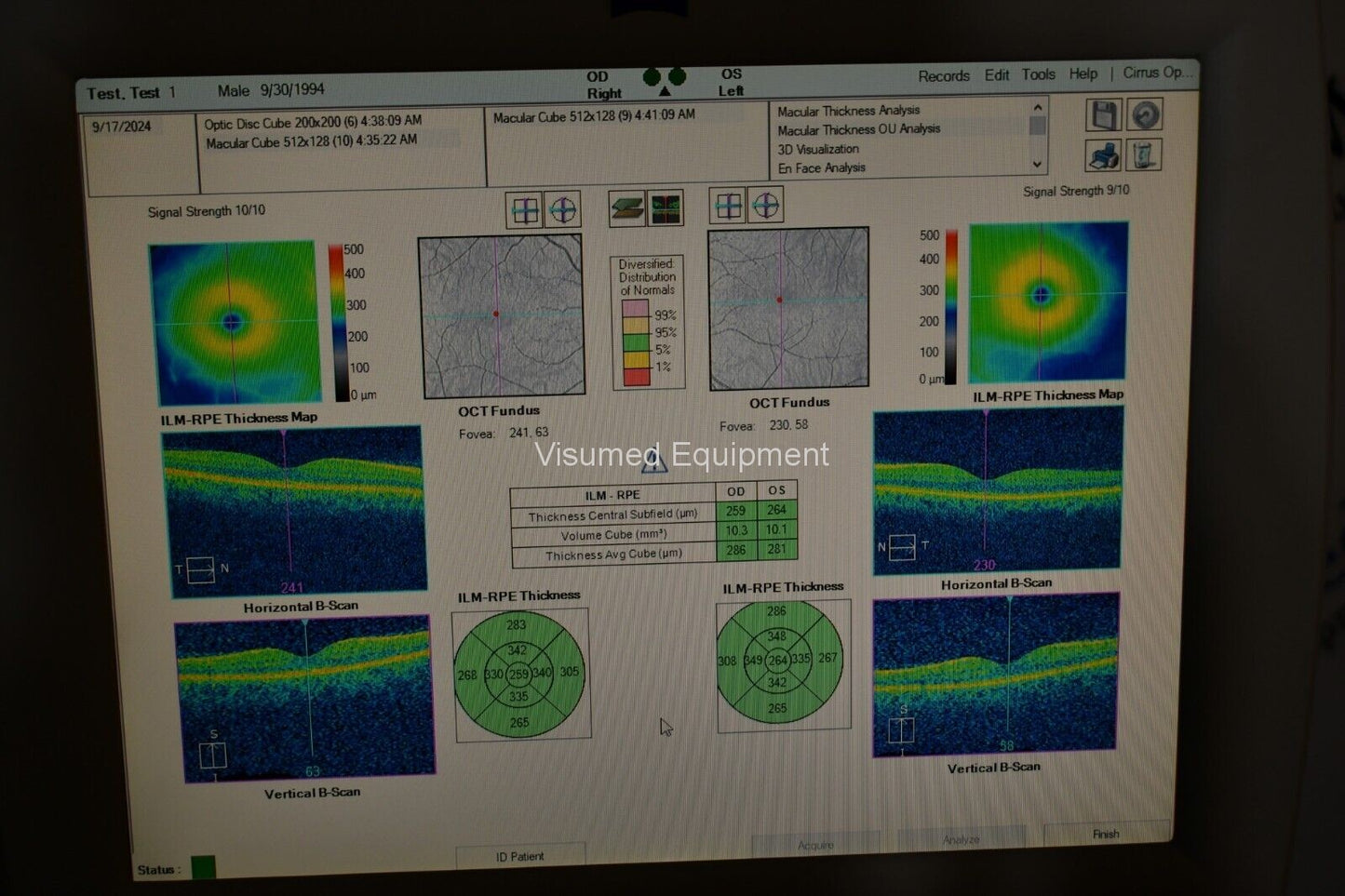Select the Optic Disc Cube 200x200 scan
This screenshot has height=896, width=1345.
click(x=313, y=122)
